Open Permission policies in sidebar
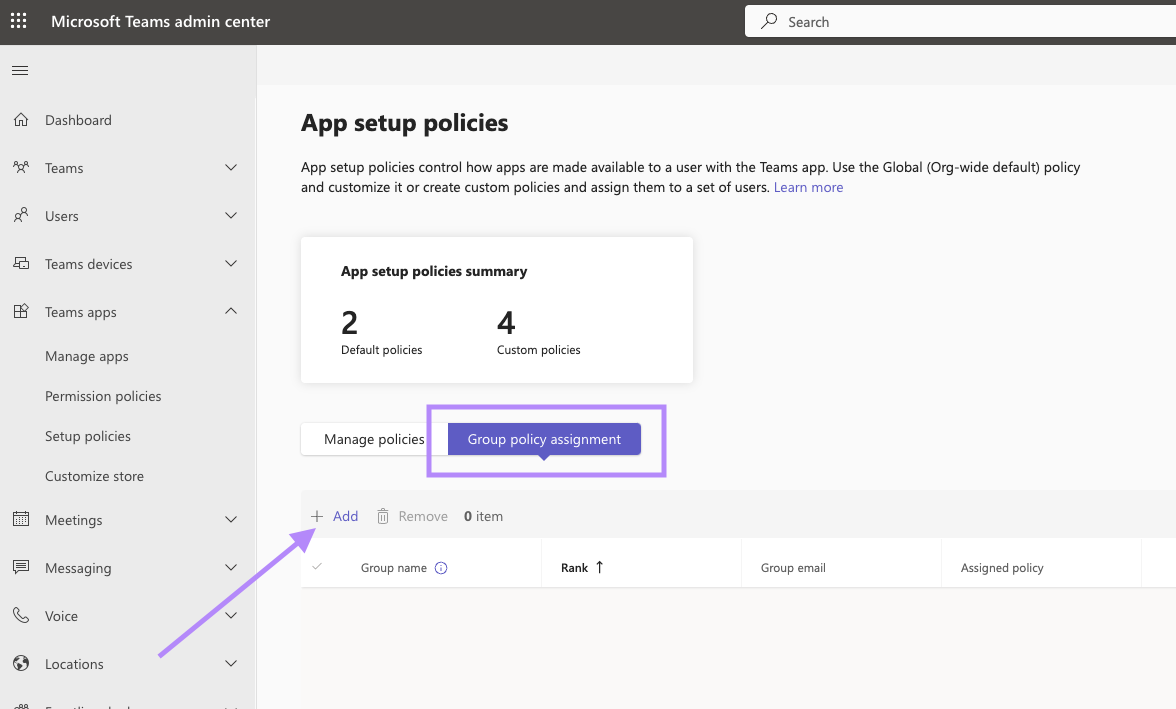Image resolution: width=1176 pixels, height=709 pixels. [x=103, y=396]
